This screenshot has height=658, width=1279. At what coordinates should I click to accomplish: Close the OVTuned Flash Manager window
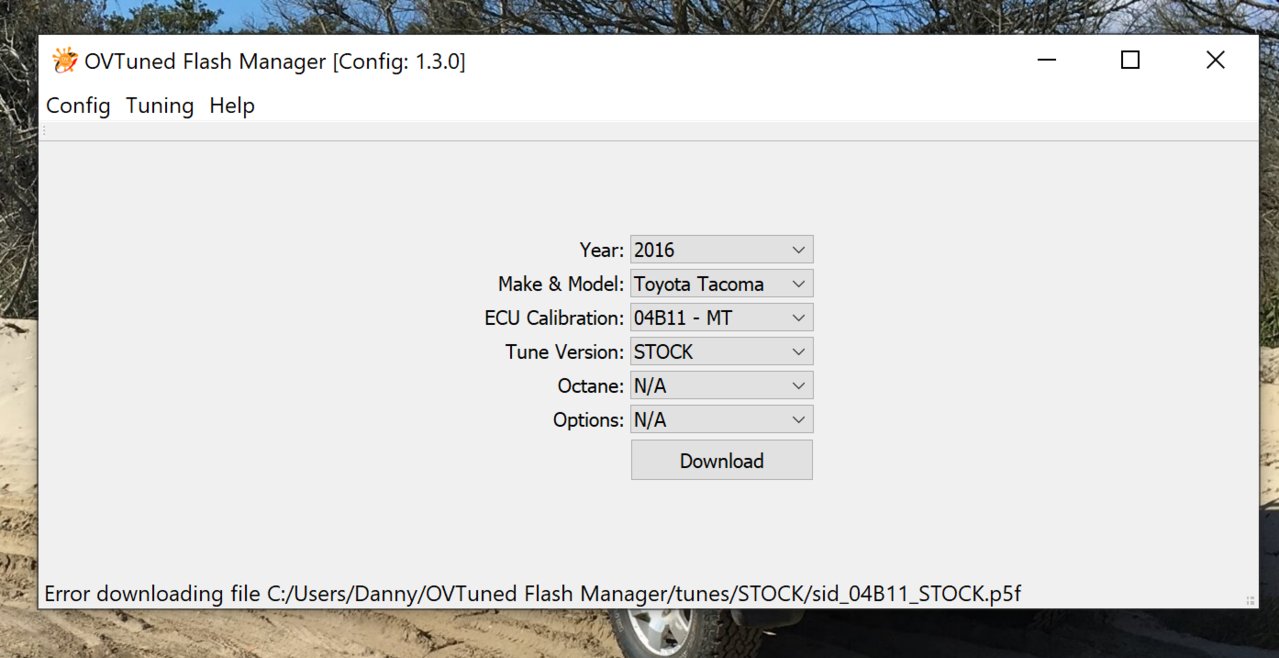pyautogui.click(x=1215, y=60)
